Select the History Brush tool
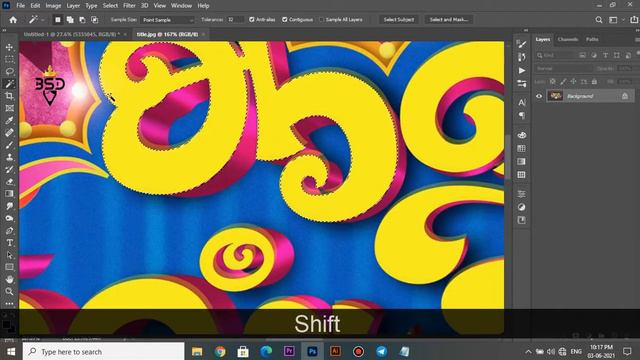640x360 pixels. point(9,169)
